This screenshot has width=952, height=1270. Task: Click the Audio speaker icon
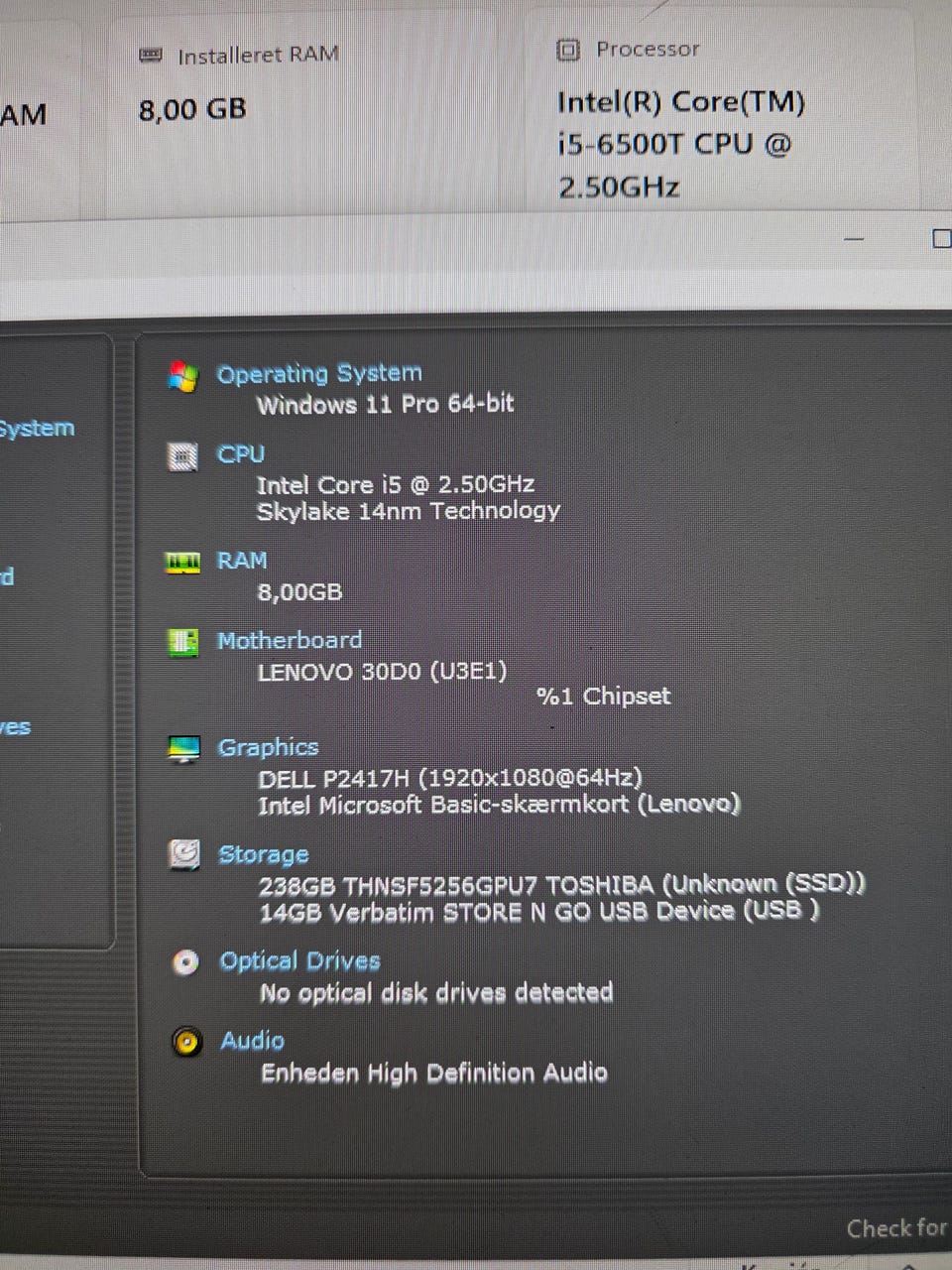[186, 1042]
